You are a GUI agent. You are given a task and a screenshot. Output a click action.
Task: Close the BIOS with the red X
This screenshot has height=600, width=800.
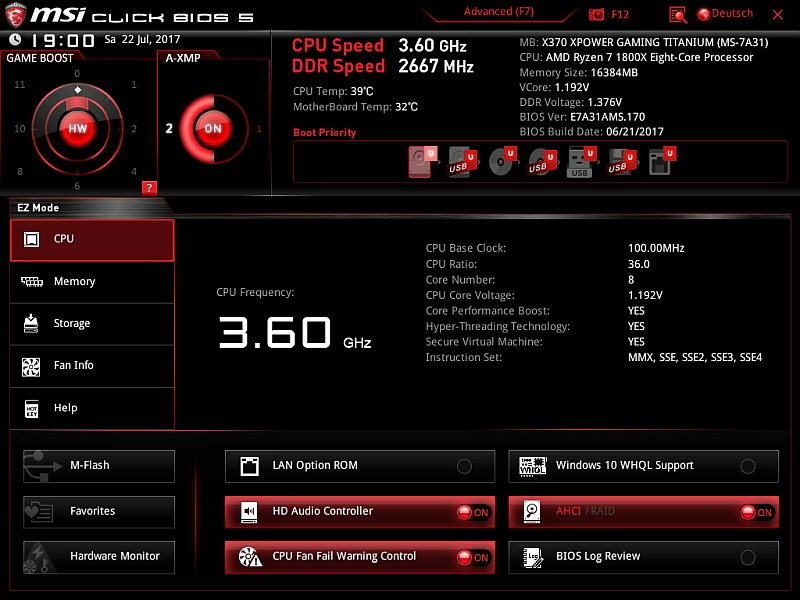coord(778,14)
